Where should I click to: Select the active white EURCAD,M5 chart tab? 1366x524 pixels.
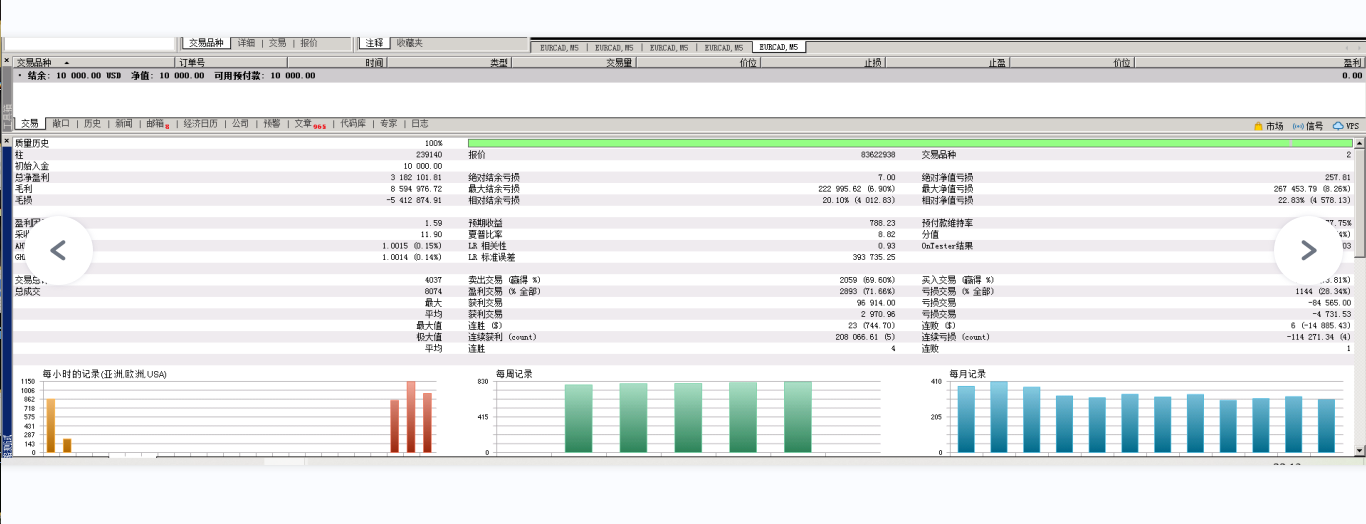[x=781, y=47]
